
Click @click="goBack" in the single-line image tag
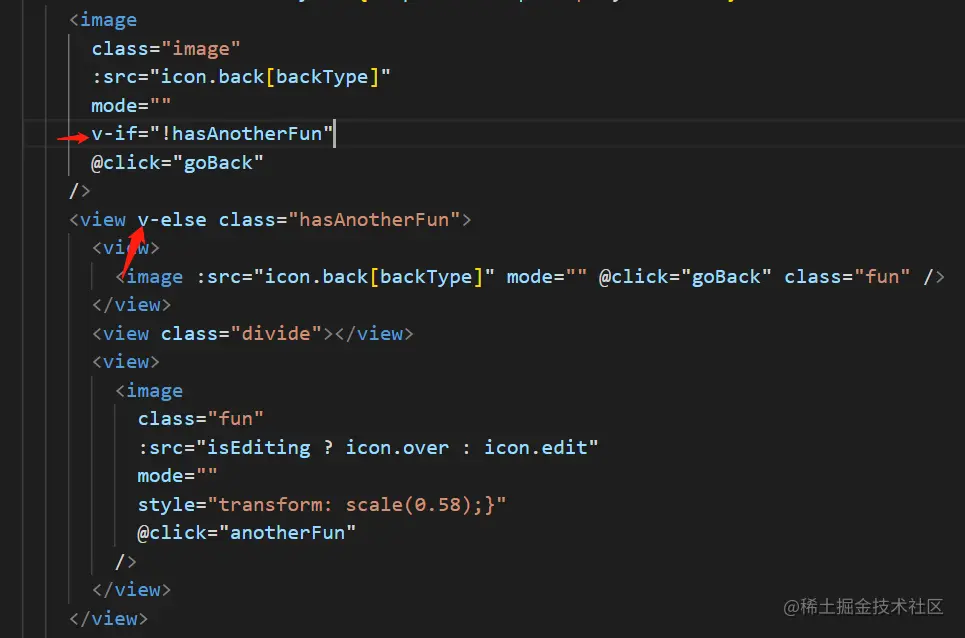pyautogui.click(x=685, y=277)
